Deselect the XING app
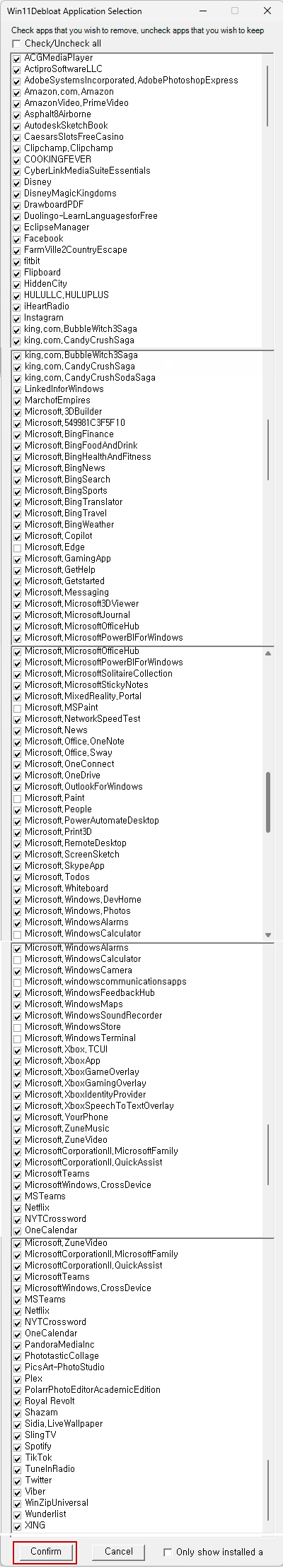Screen dimensions: 283x1568 point(17,1526)
